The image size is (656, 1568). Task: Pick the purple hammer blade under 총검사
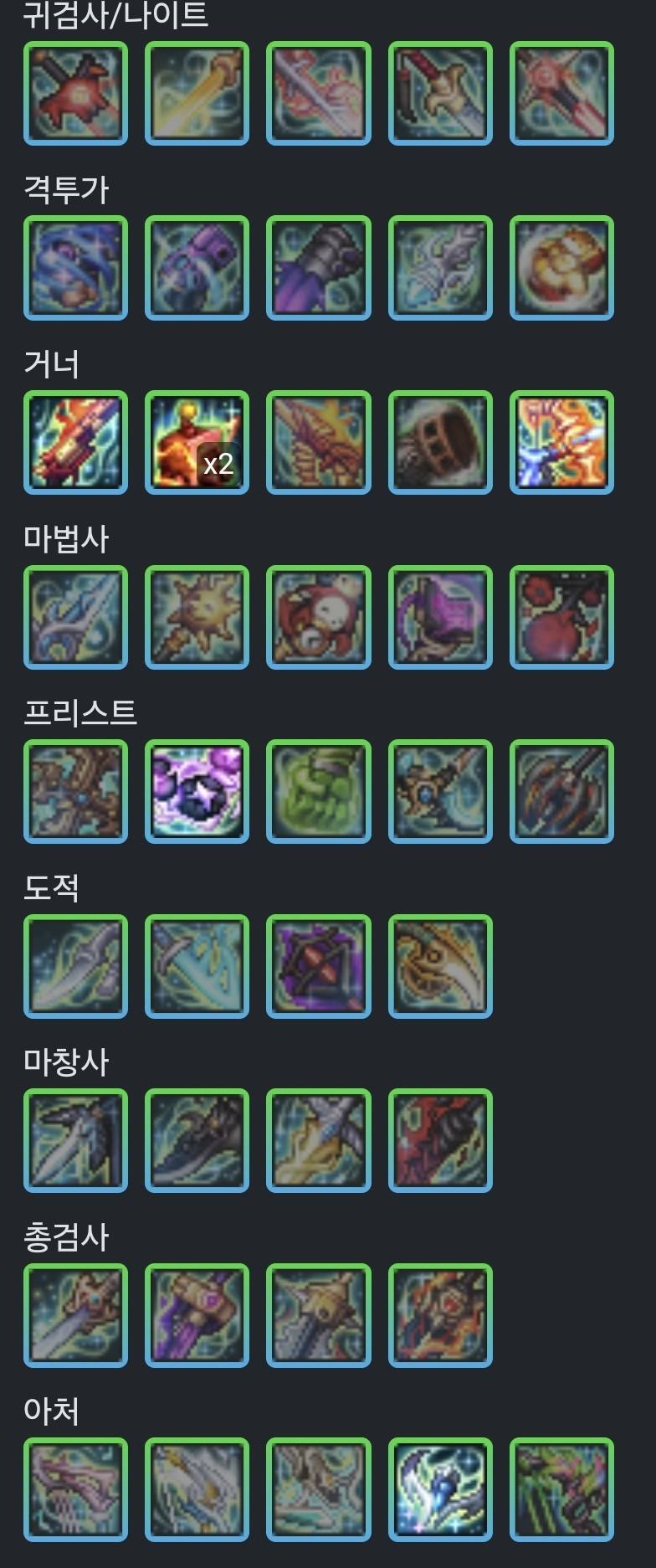(x=197, y=1315)
